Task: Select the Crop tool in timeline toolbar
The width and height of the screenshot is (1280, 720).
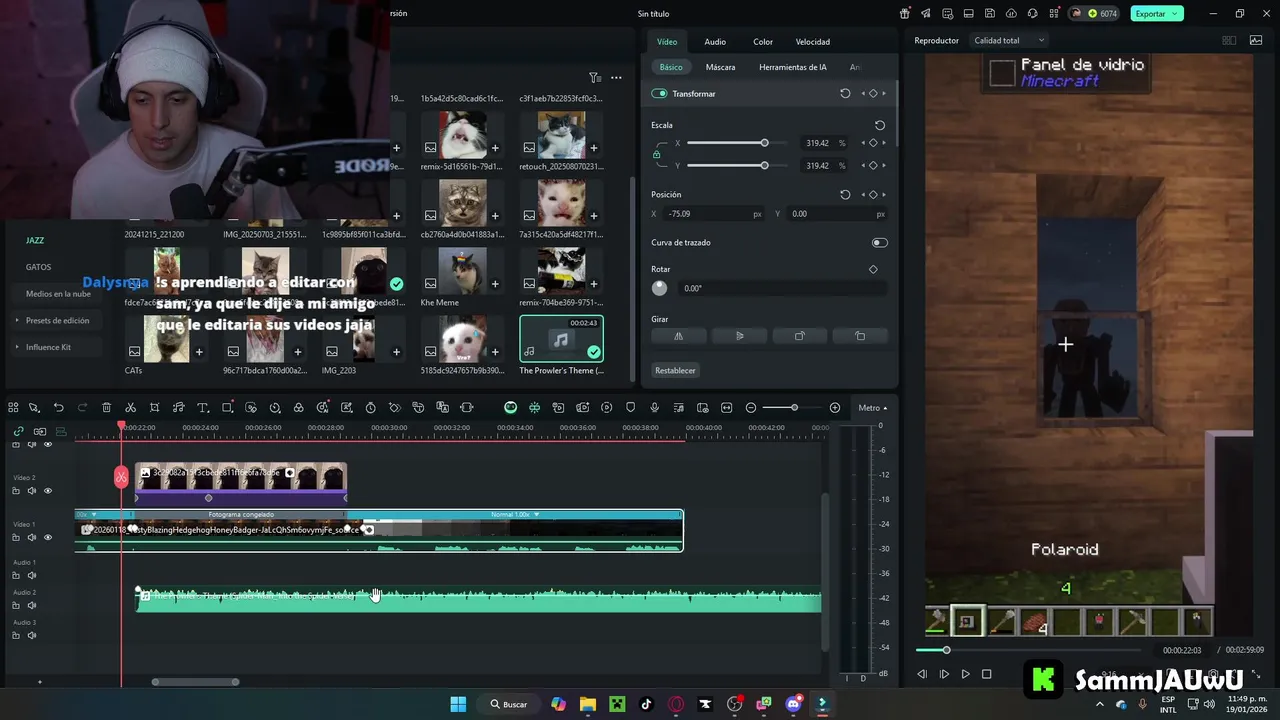Action: [154, 408]
